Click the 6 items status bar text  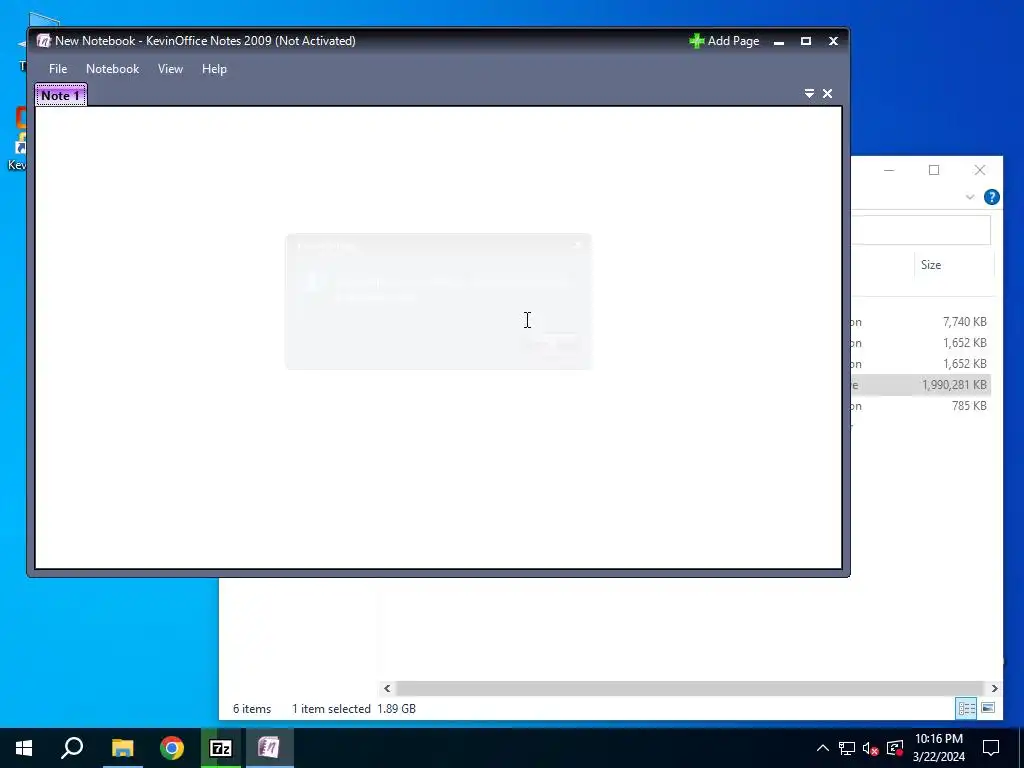252,709
